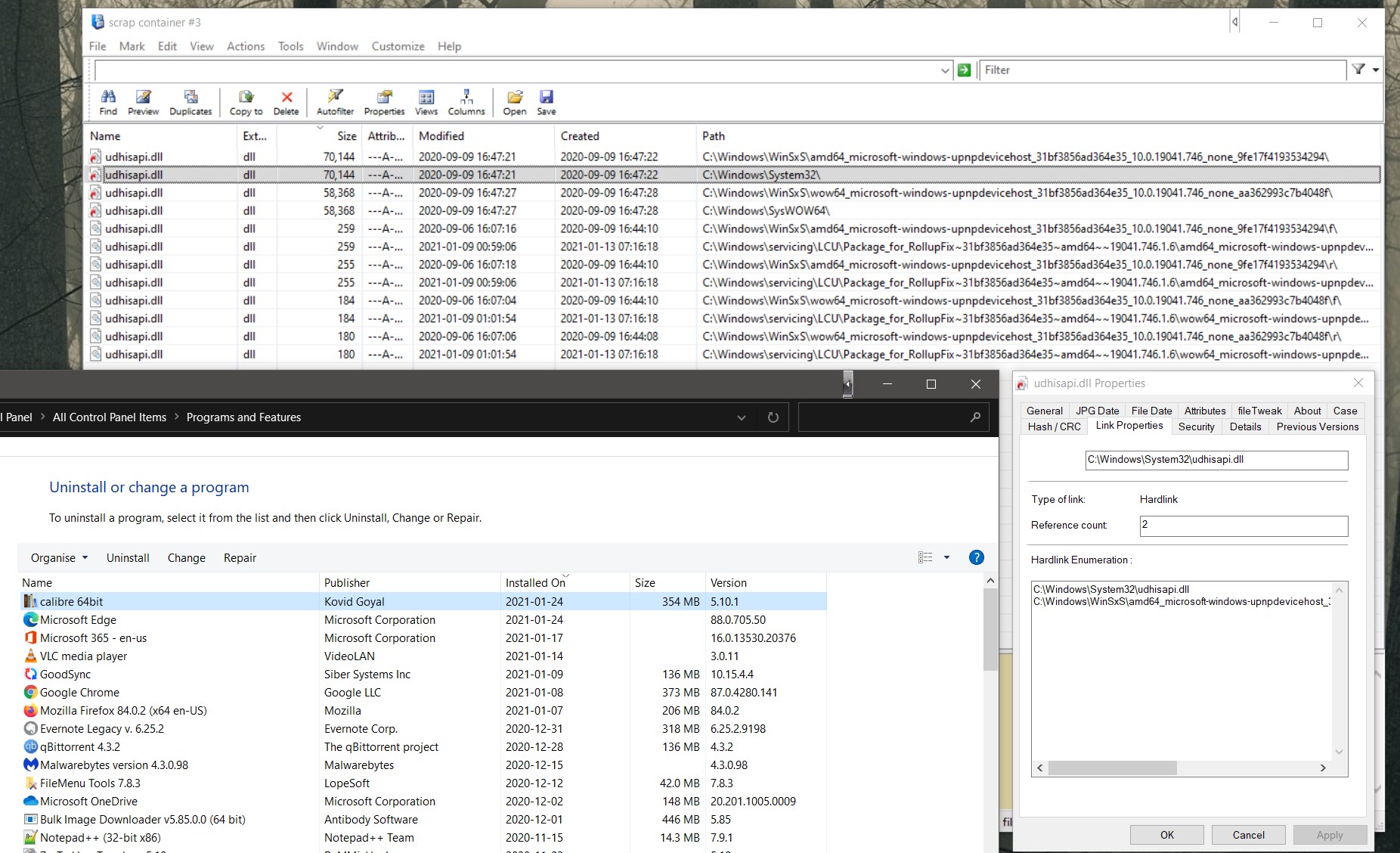
Task: Open the Organise dropdown menu
Action: [59, 557]
